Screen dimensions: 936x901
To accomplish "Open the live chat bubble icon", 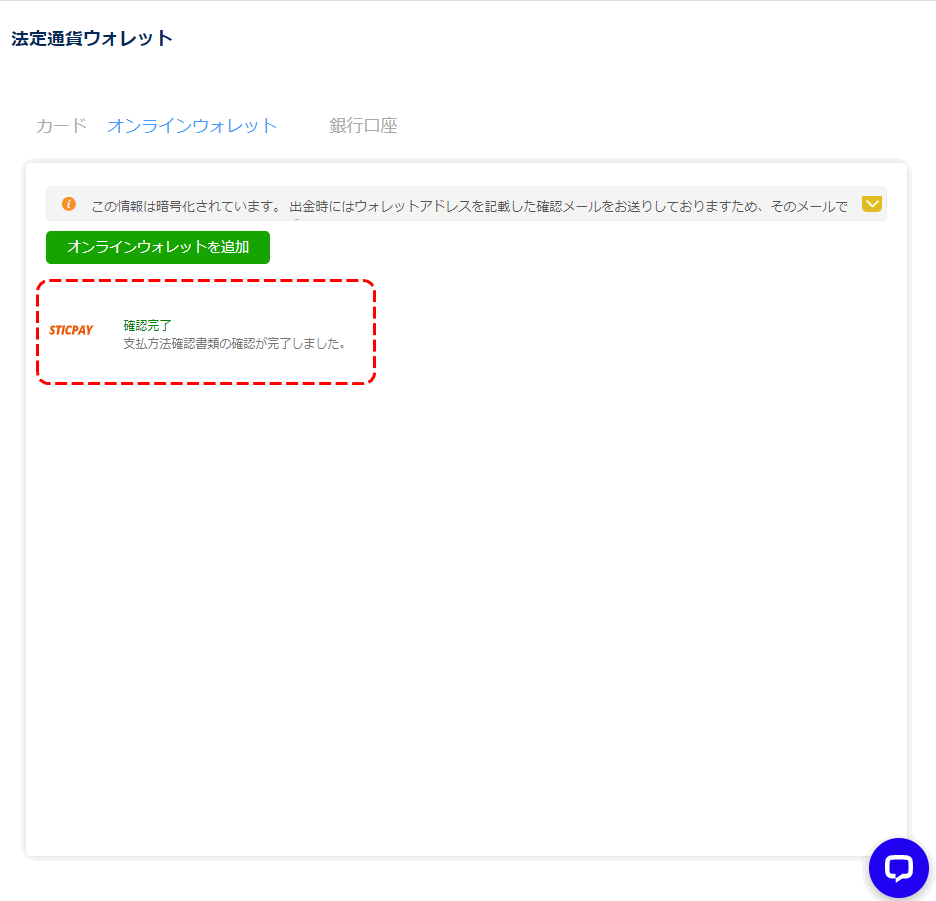I will click(898, 868).
